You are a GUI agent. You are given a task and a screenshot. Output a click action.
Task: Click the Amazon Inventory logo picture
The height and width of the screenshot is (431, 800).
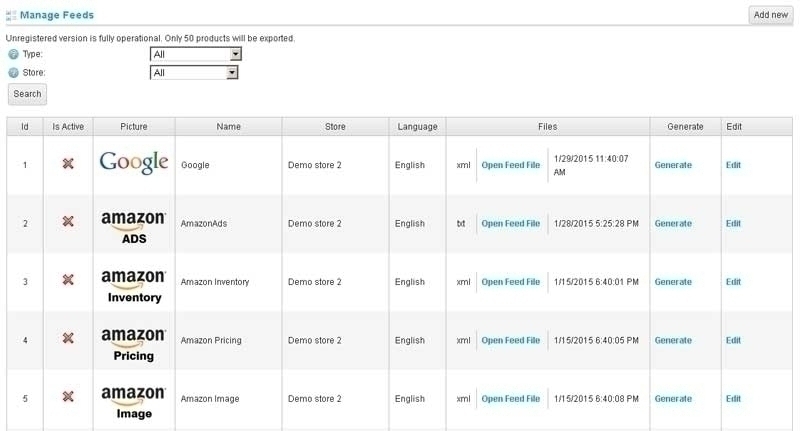(x=134, y=286)
